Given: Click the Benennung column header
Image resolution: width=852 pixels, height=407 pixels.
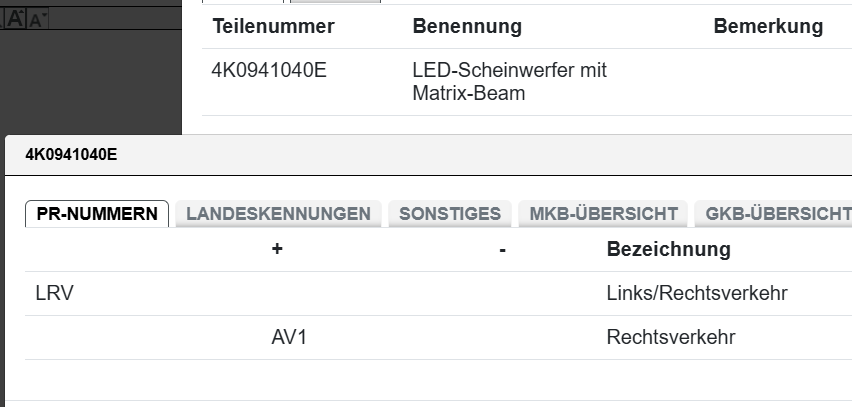Looking at the screenshot, I should pyautogui.click(x=467, y=27).
